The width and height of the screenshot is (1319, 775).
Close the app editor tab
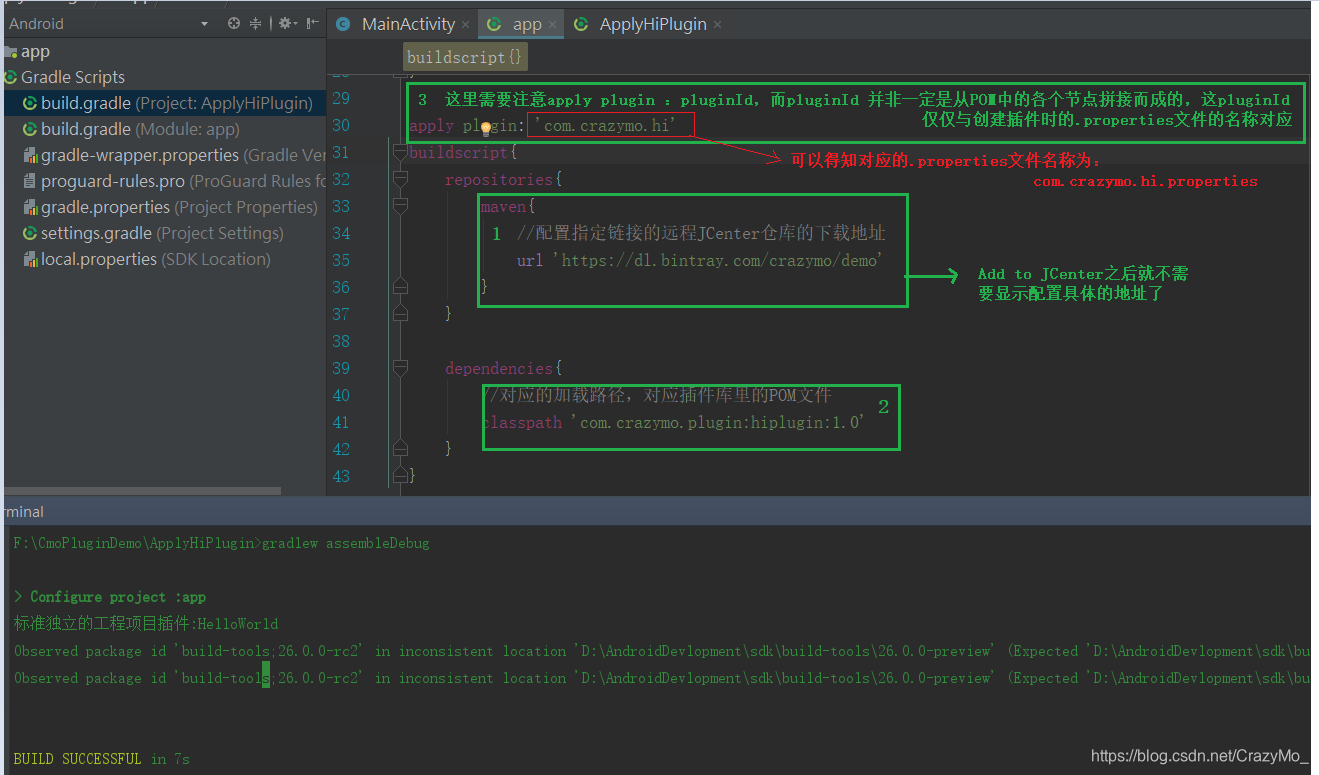click(x=552, y=25)
